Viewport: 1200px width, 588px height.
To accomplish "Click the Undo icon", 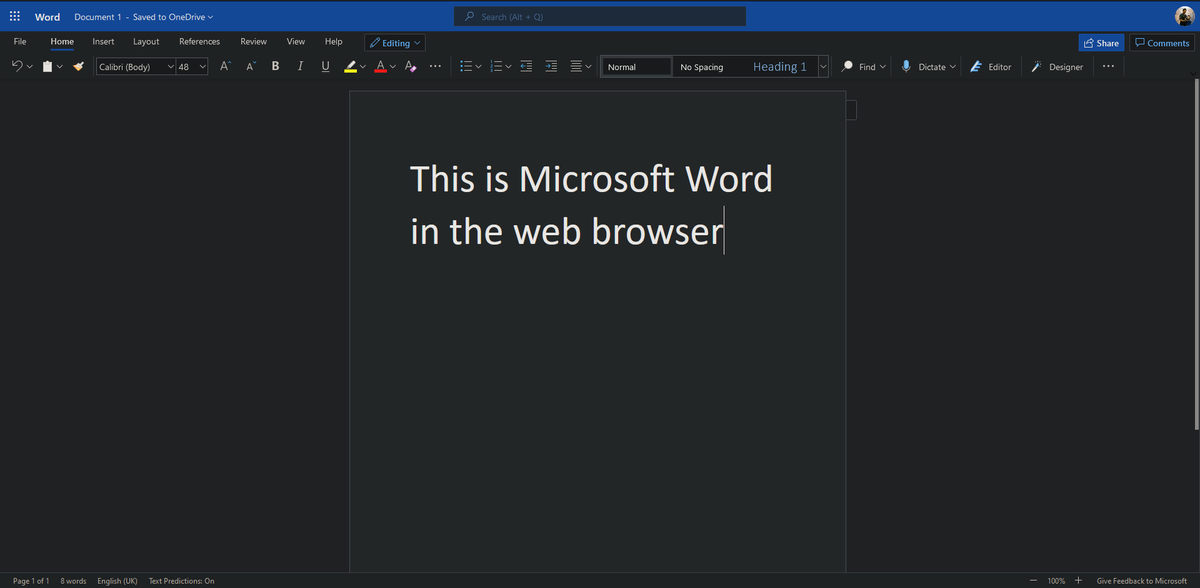I will 17,66.
